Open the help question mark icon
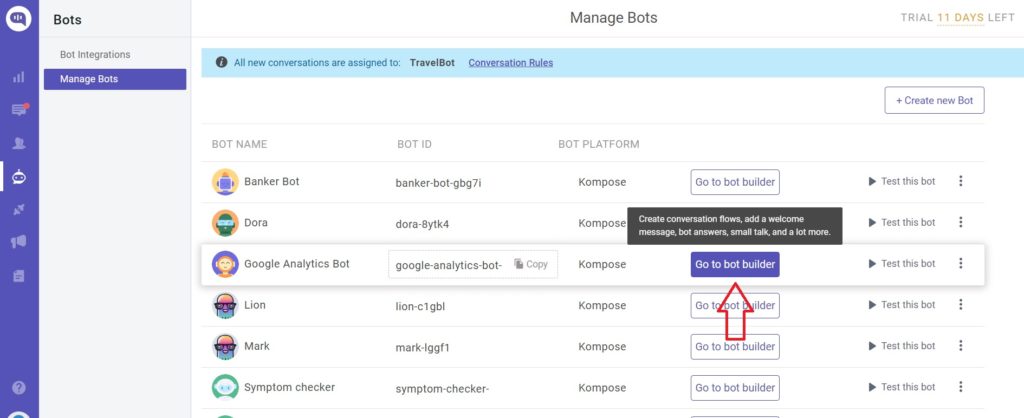Screen dimensions: 1024x418 click(19, 387)
